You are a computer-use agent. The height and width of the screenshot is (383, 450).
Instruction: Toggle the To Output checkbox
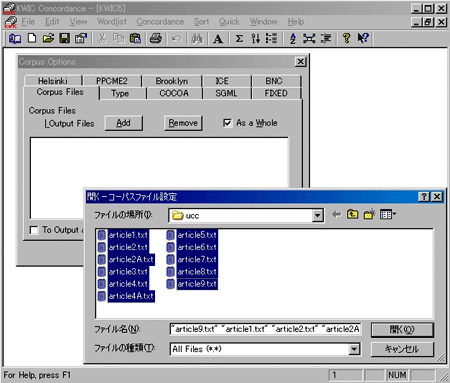click(x=34, y=230)
